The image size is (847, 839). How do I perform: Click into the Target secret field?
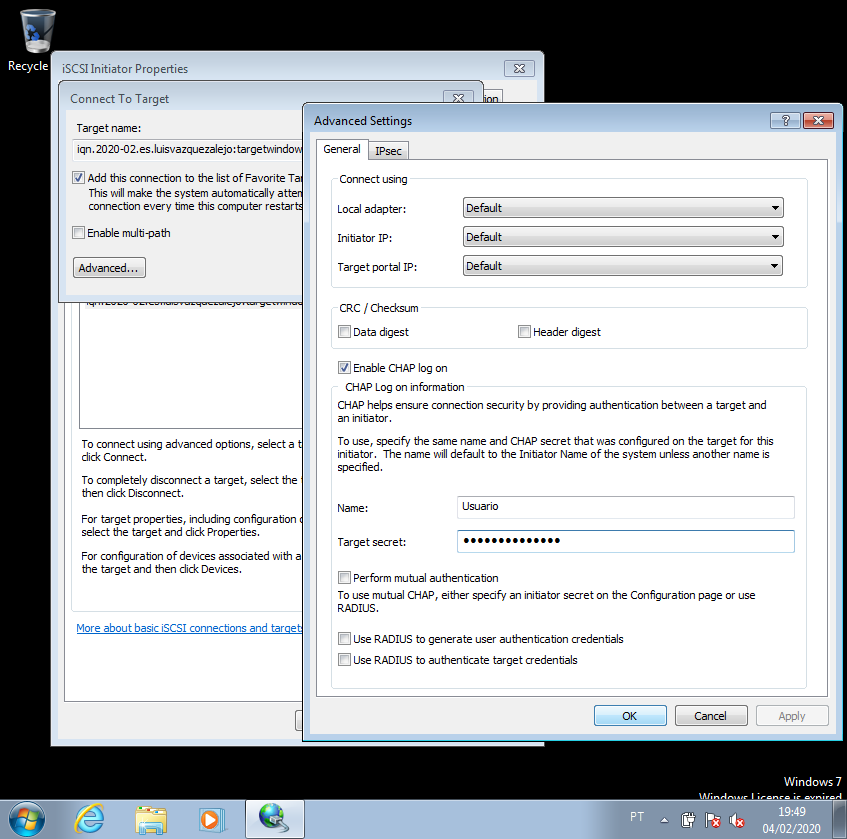[625, 541]
